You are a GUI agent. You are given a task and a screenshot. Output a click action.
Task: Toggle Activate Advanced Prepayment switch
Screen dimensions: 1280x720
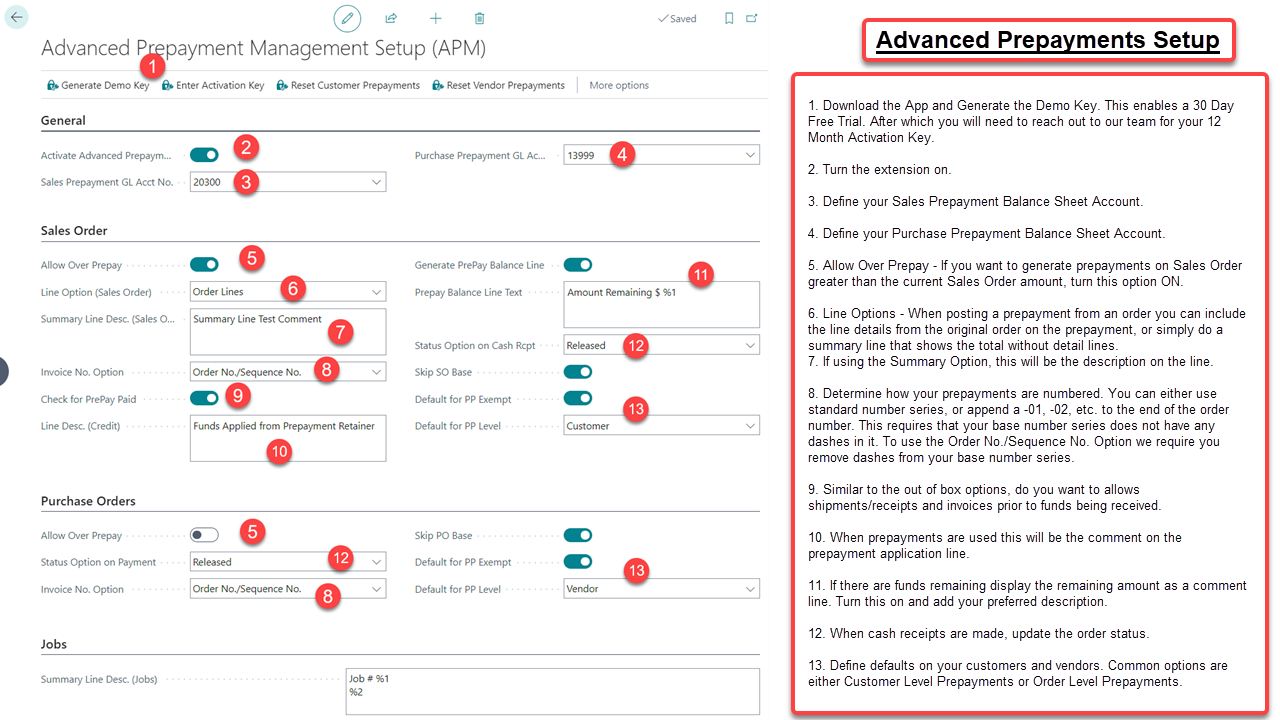[x=204, y=155]
